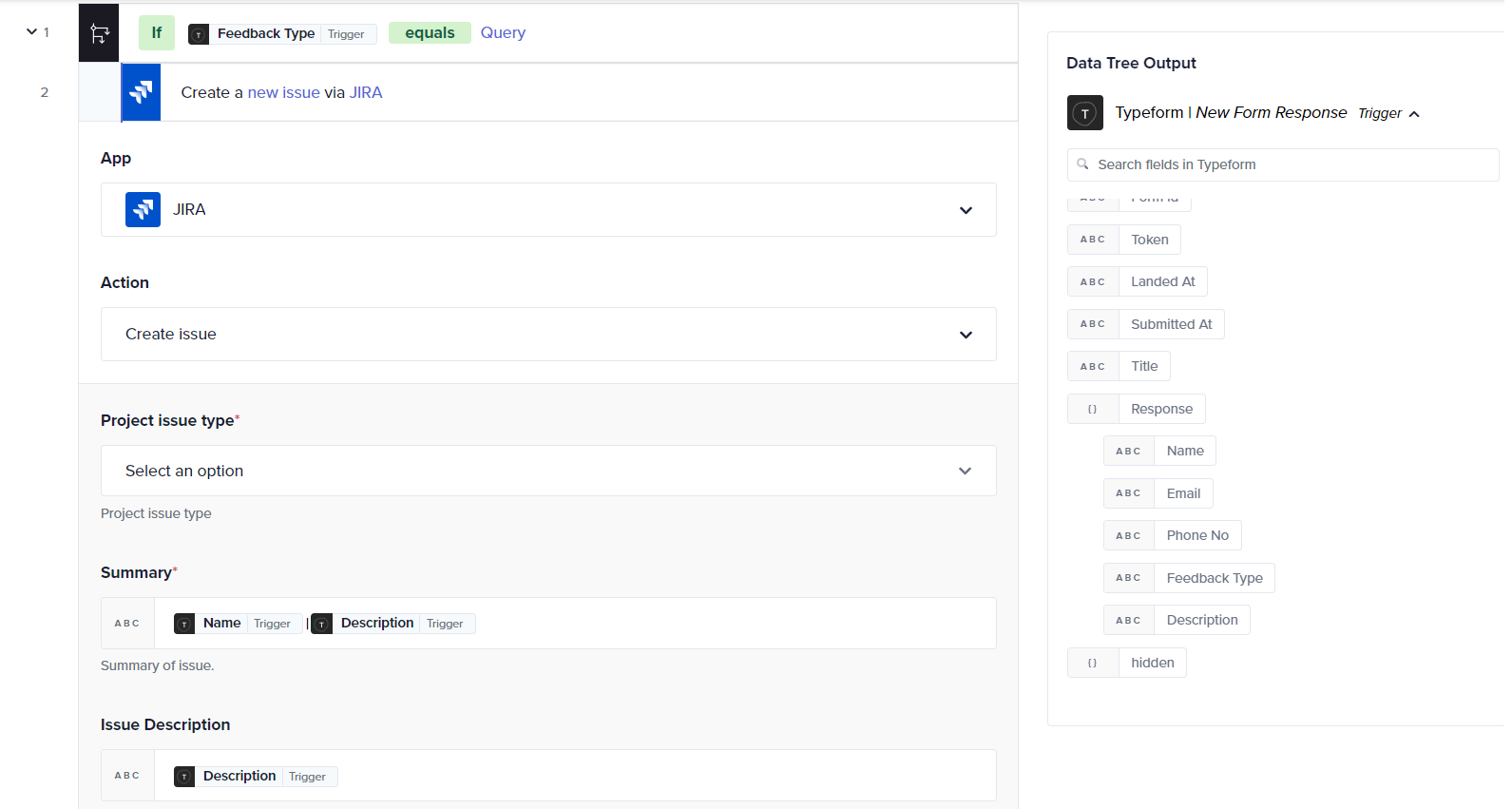Viewport: 1512px width, 809px height.
Task: Open the Project issue type dropdown
Action: (548, 471)
